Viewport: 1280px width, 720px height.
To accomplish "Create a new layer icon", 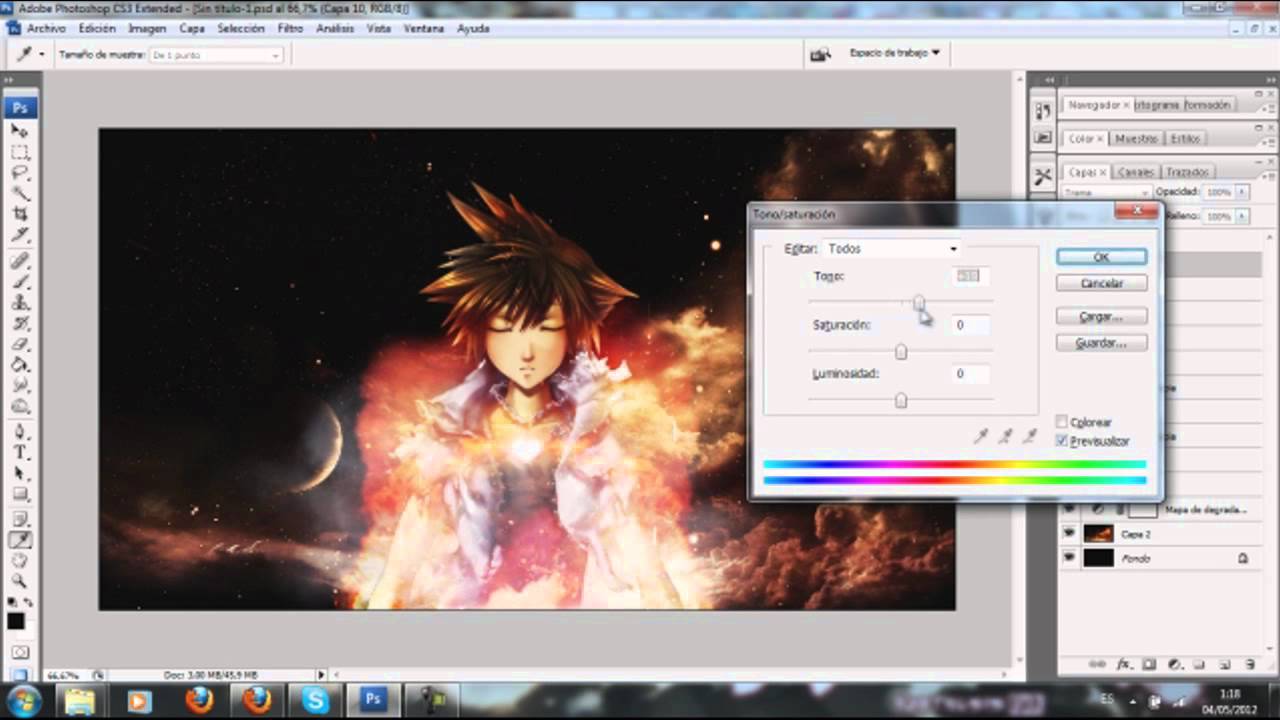I will click(1224, 664).
